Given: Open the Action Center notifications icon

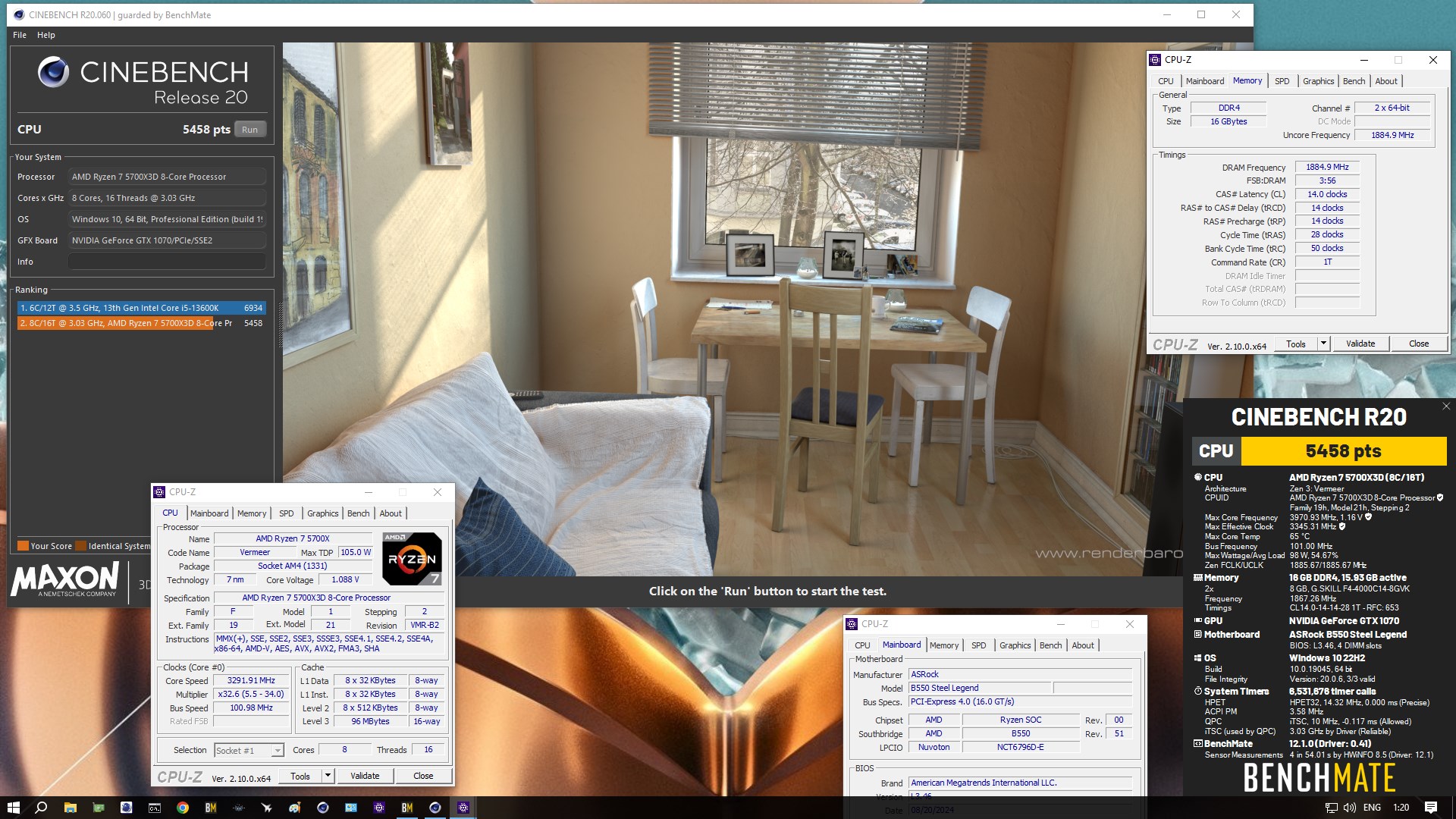Looking at the screenshot, I should click(x=1431, y=808).
